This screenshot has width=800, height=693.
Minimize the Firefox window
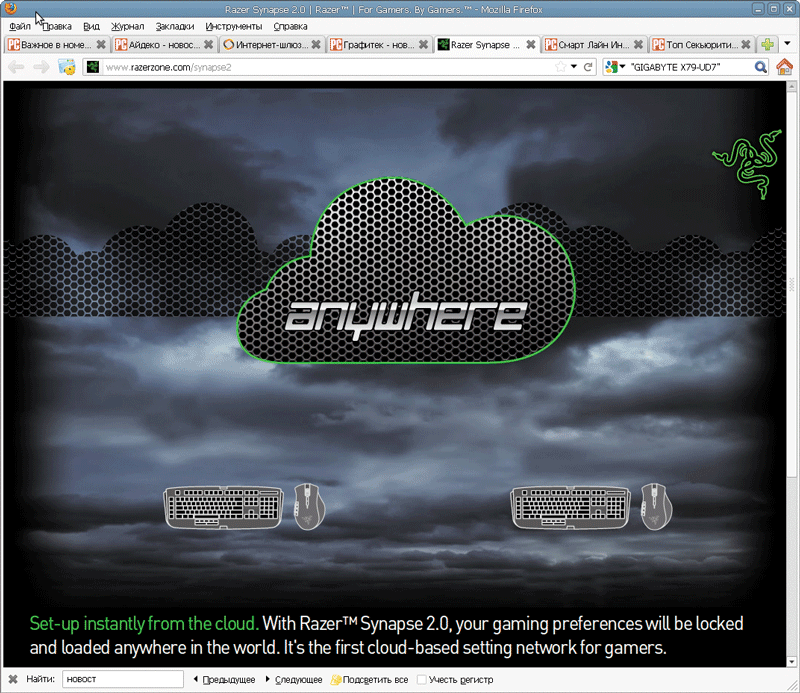(758, 9)
